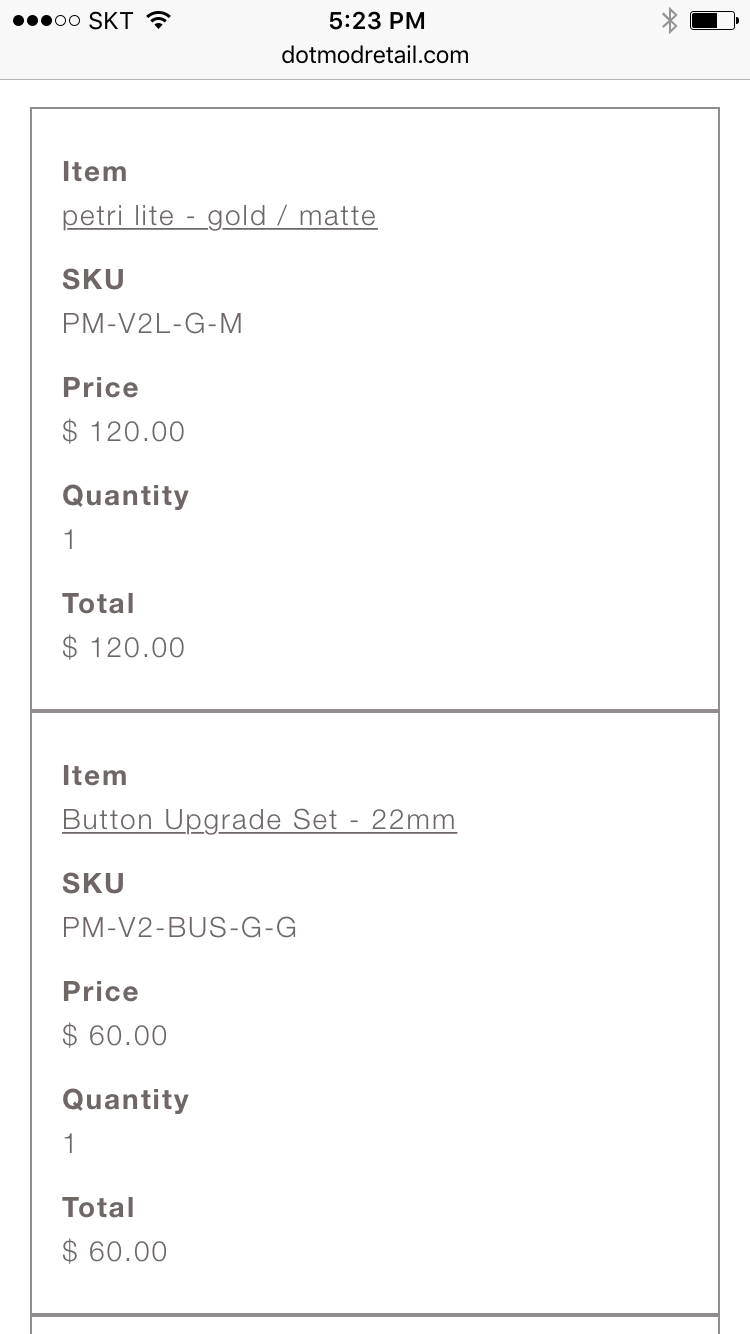Tap the Button Upgrade Set Total amount

[x=114, y=1252]
